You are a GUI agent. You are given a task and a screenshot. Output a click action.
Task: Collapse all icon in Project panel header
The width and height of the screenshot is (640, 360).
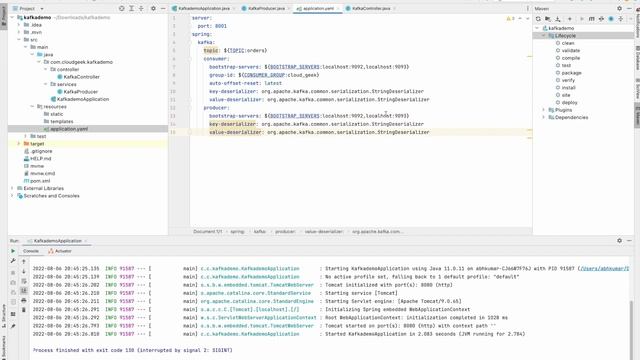pyautogui.click(x=141, y=8)
